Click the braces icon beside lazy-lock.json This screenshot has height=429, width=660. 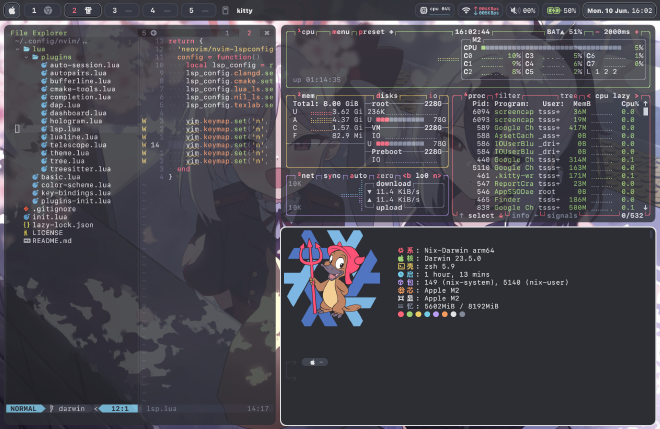tap(26, 225)
